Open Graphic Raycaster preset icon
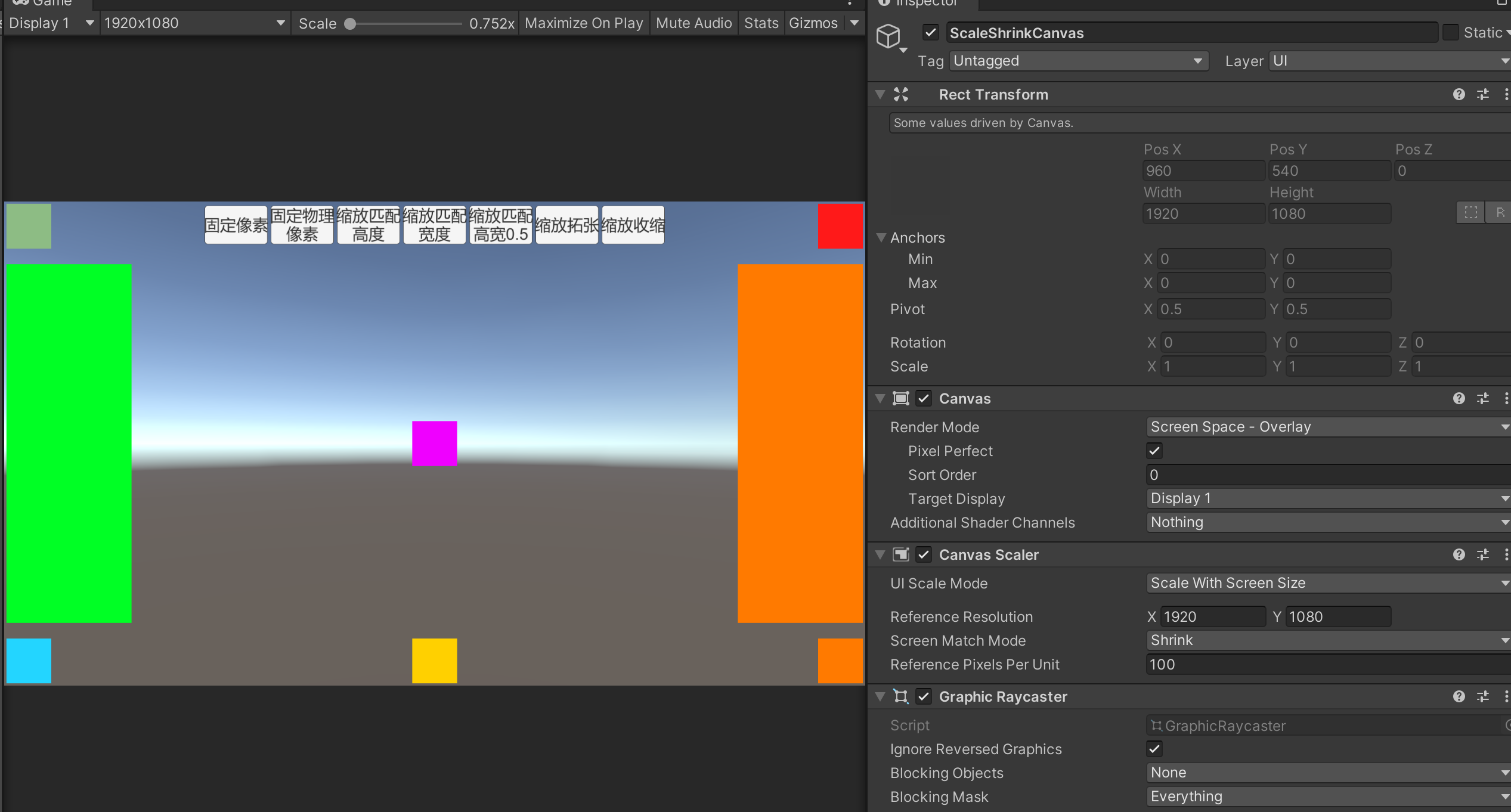The image size is (1511, 812). click(1483, 696)
